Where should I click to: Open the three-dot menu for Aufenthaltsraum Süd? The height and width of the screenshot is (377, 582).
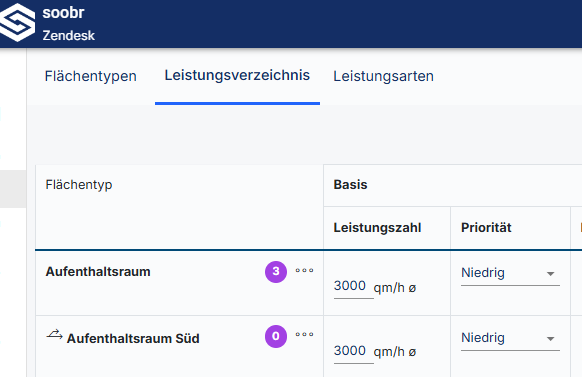304,335
